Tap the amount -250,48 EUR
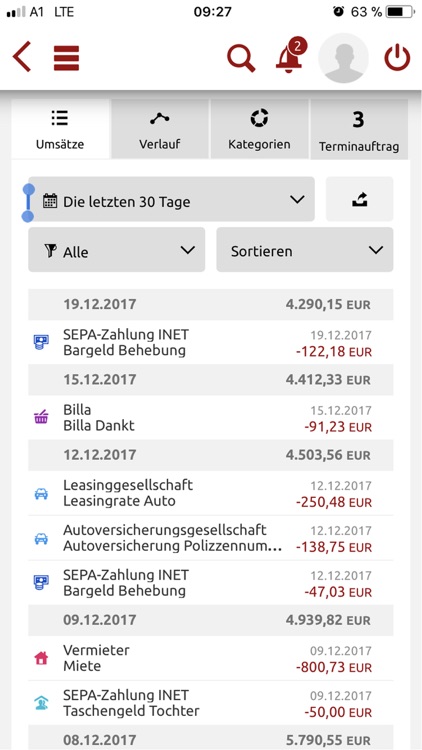422x750 pixels. click(x=333, y=502)
